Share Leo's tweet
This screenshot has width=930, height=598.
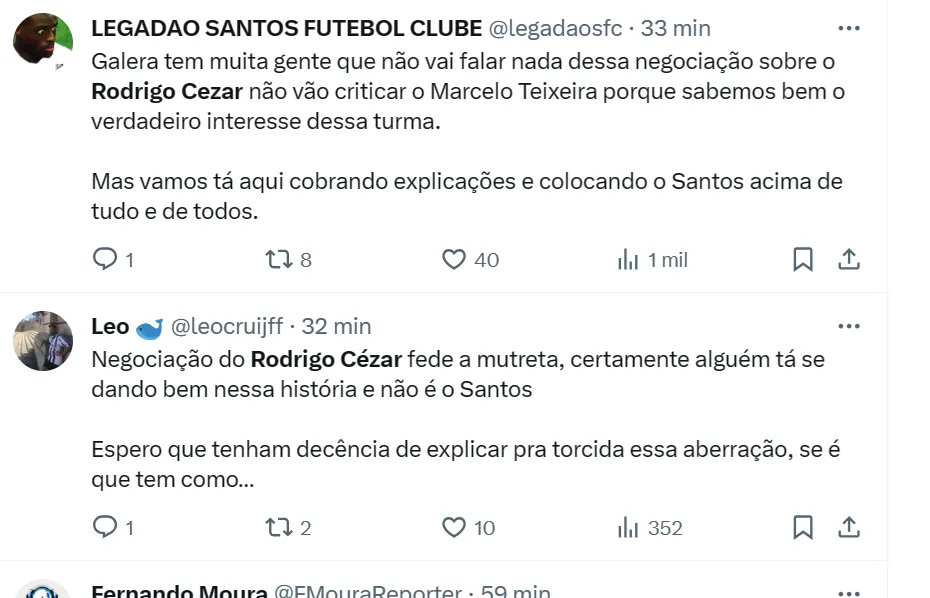[849, 527]
